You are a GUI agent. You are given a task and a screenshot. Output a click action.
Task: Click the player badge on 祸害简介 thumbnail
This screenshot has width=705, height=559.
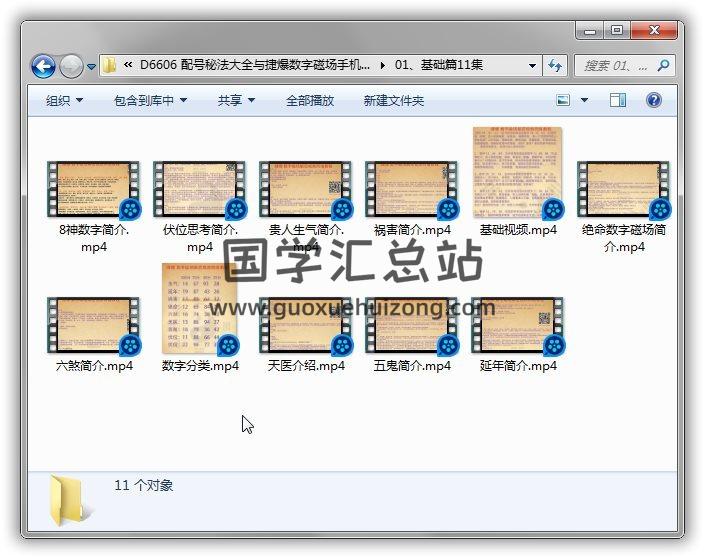[x=448, y=209]
